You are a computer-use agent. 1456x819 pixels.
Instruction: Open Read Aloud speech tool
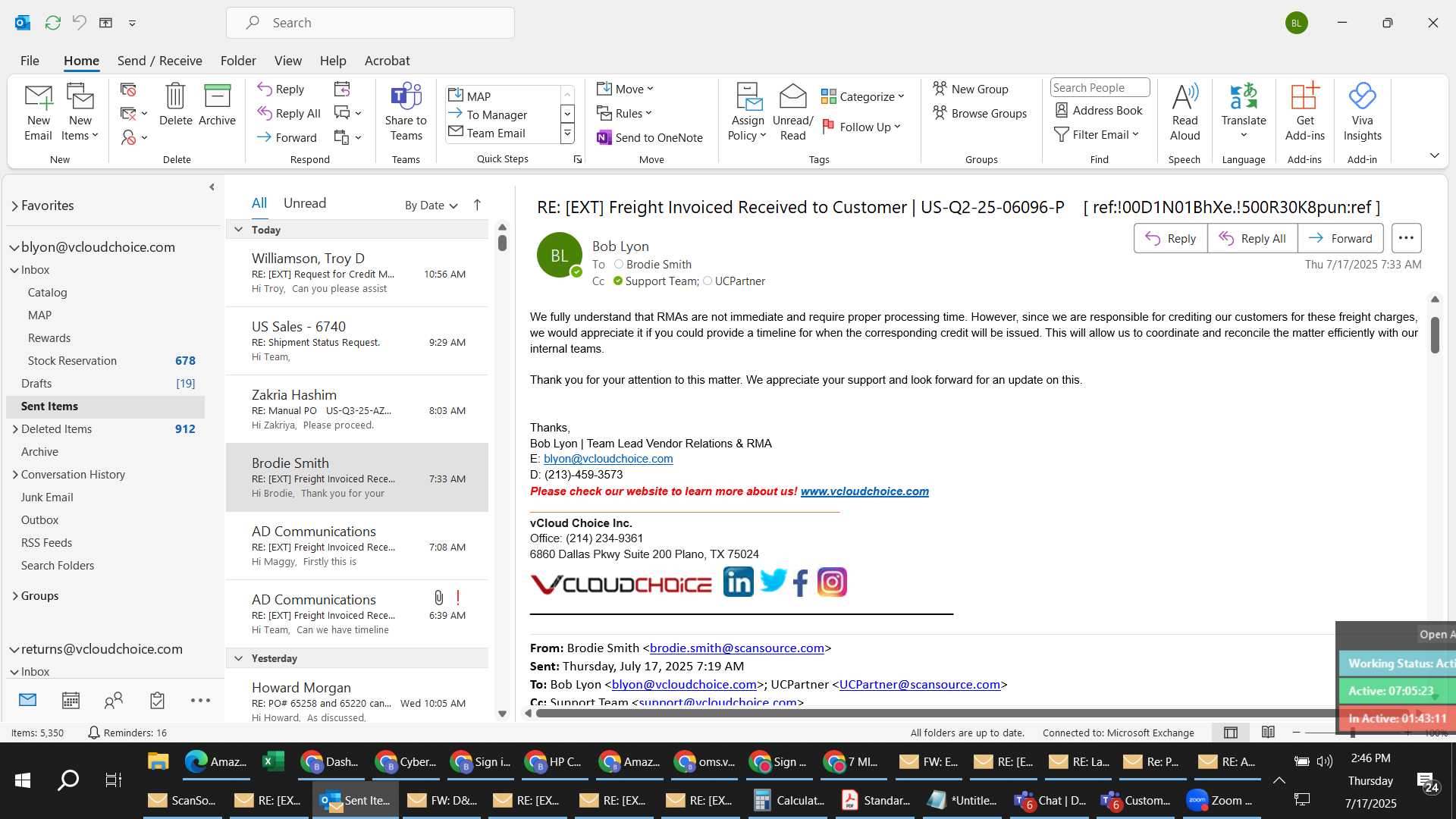pyautogui.click(x=1185, y=112)
